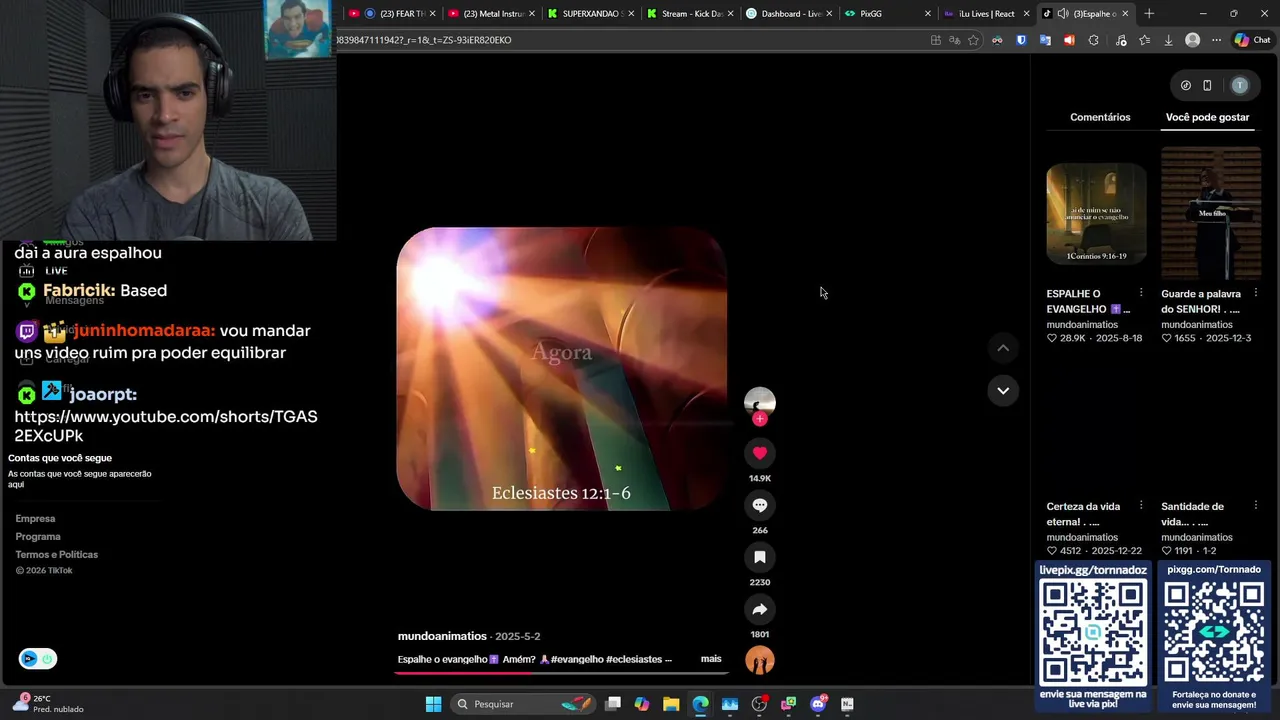
Task: Seek in the pink video progress bar
Action: coord(561,672)
